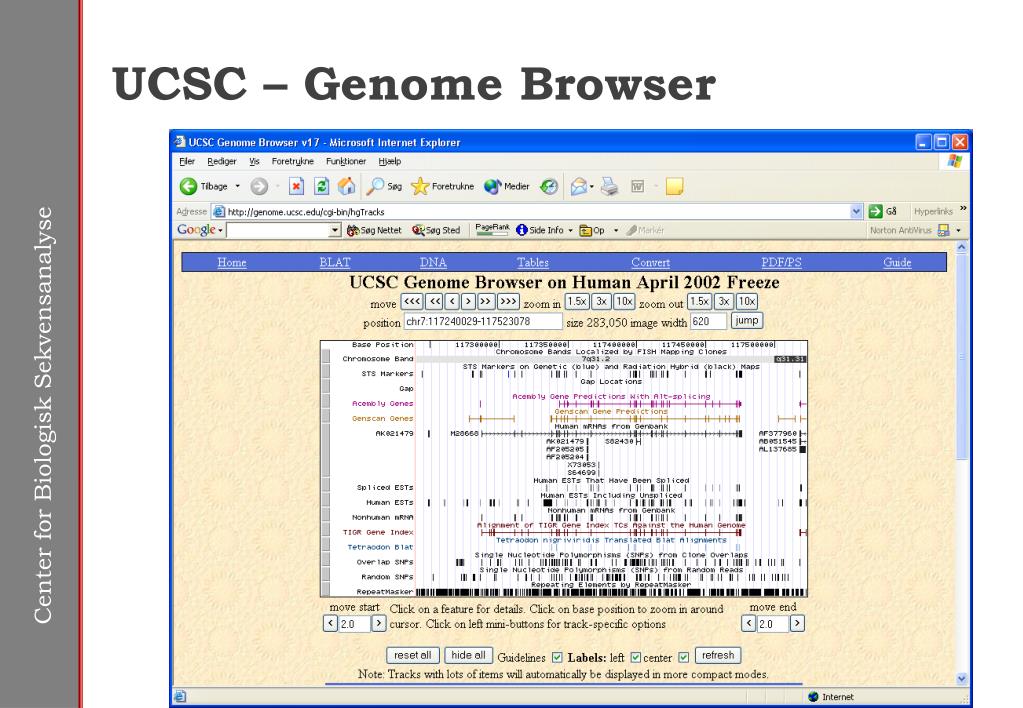Expand the Side Info dropdown arrow

pyautogui.click(x=570, y=230)
